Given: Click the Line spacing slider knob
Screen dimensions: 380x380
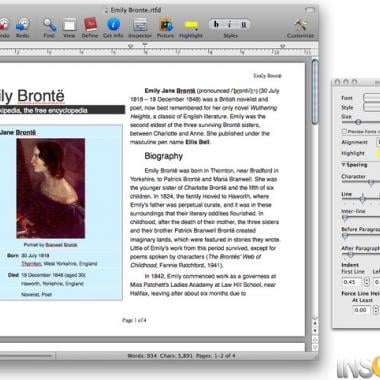Looking at the screenshot, I should point(362,199).
